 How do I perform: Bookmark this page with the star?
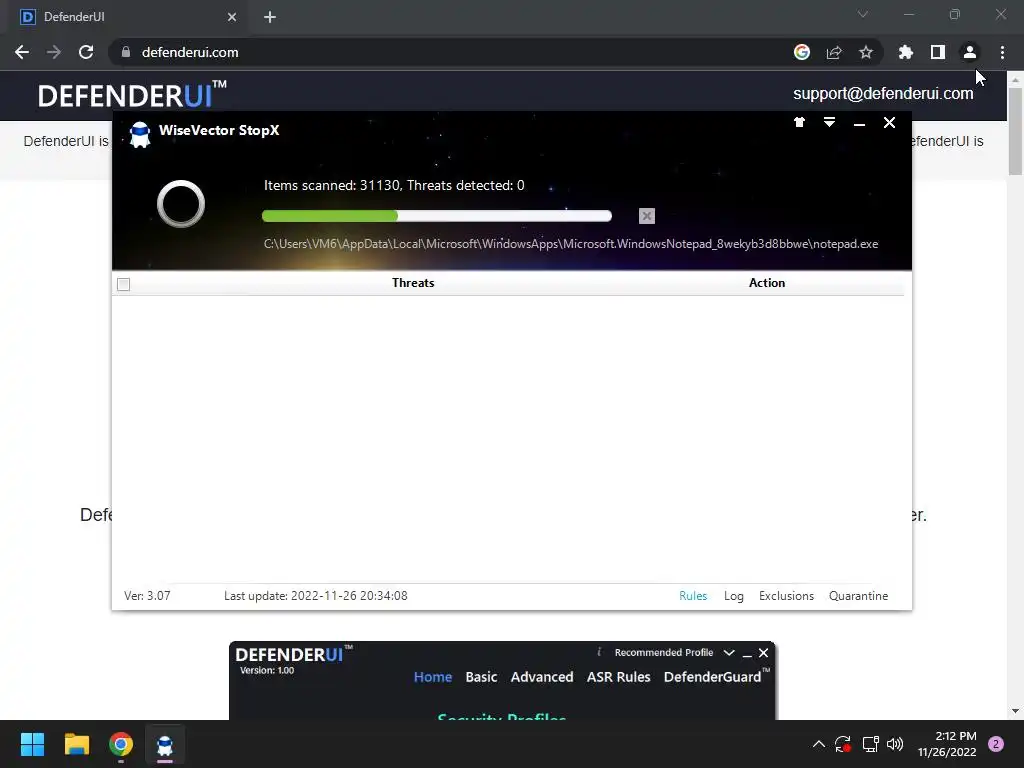point(866,52)
